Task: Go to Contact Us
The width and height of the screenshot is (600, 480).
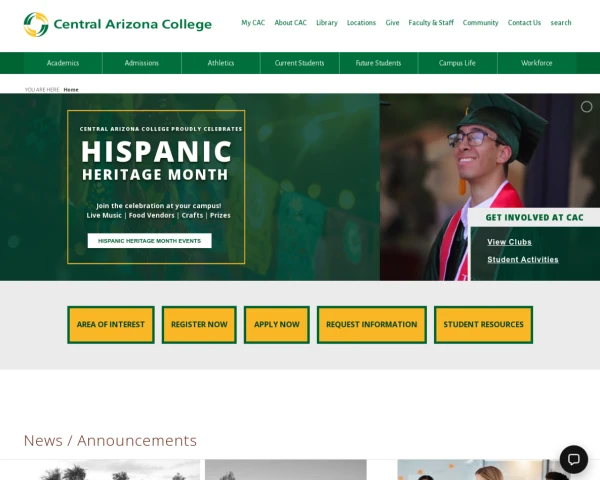Action: coord(524,23)
